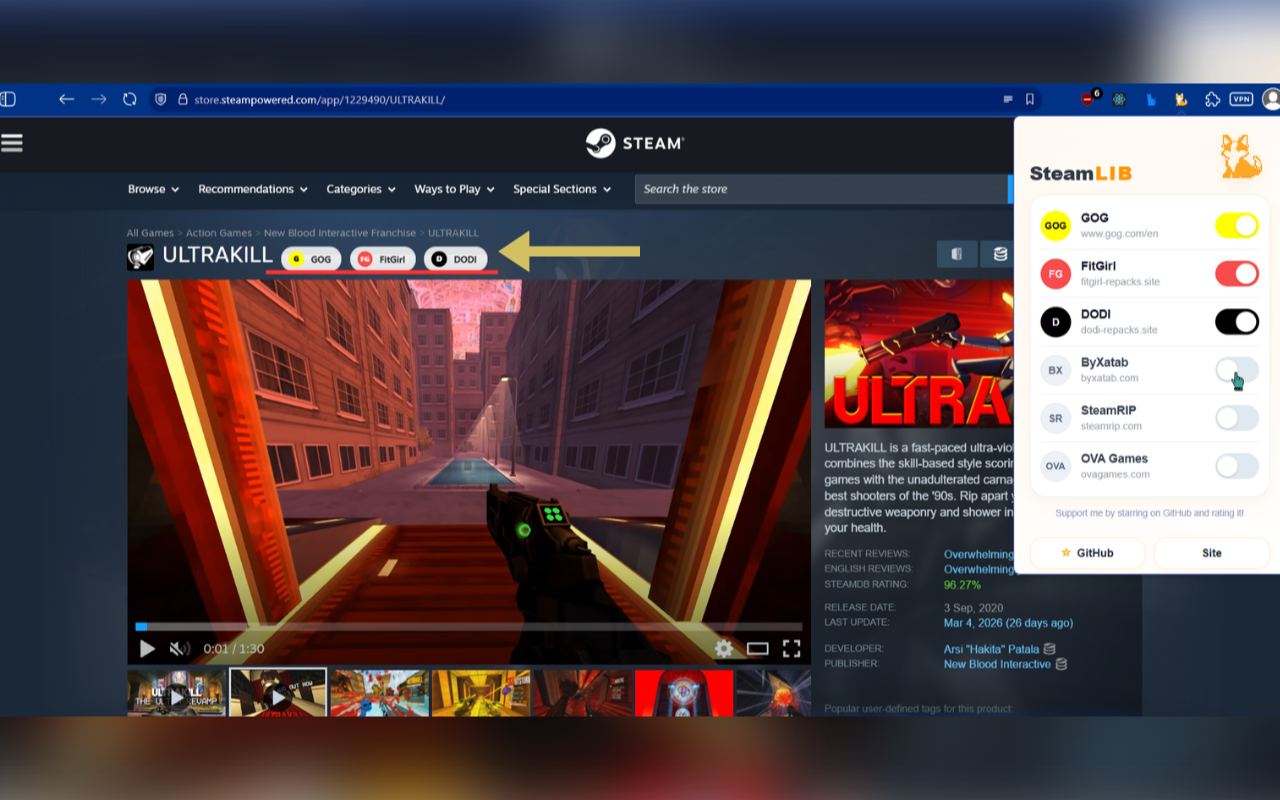Click the padlock site info icon

click(183, 100)
